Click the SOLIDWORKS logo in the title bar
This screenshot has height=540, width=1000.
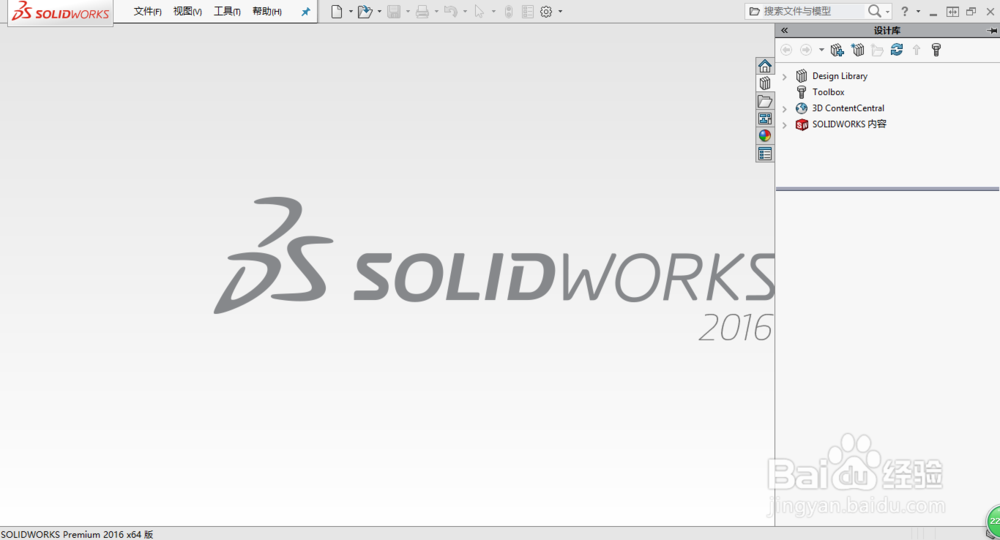(x=61, y=11)
